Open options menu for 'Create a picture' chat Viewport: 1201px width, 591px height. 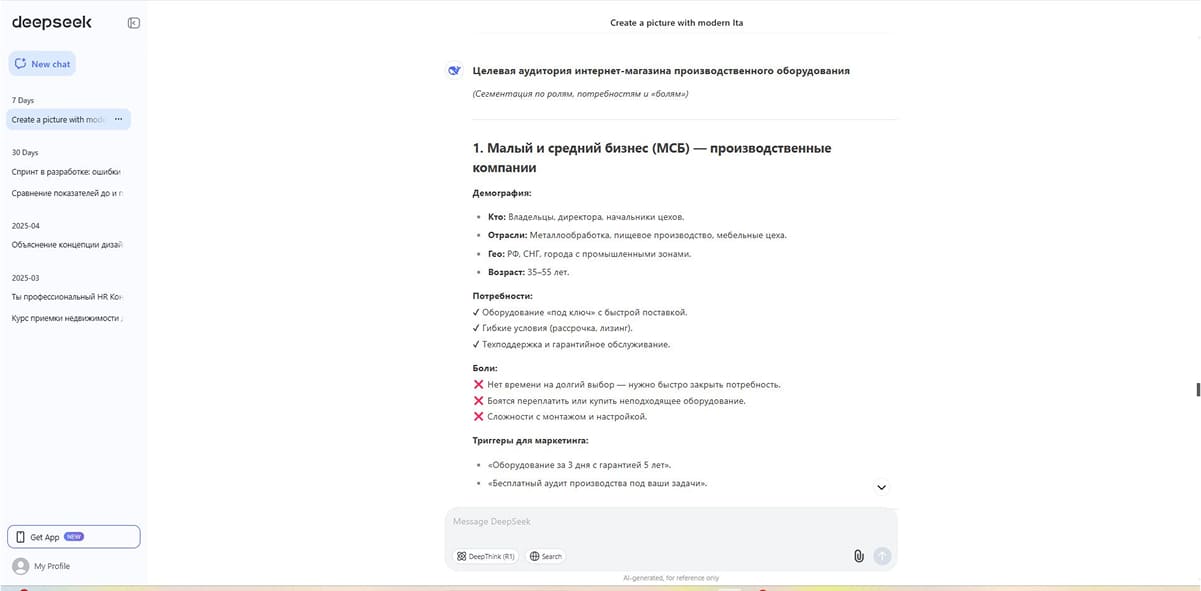coord(118,119)
